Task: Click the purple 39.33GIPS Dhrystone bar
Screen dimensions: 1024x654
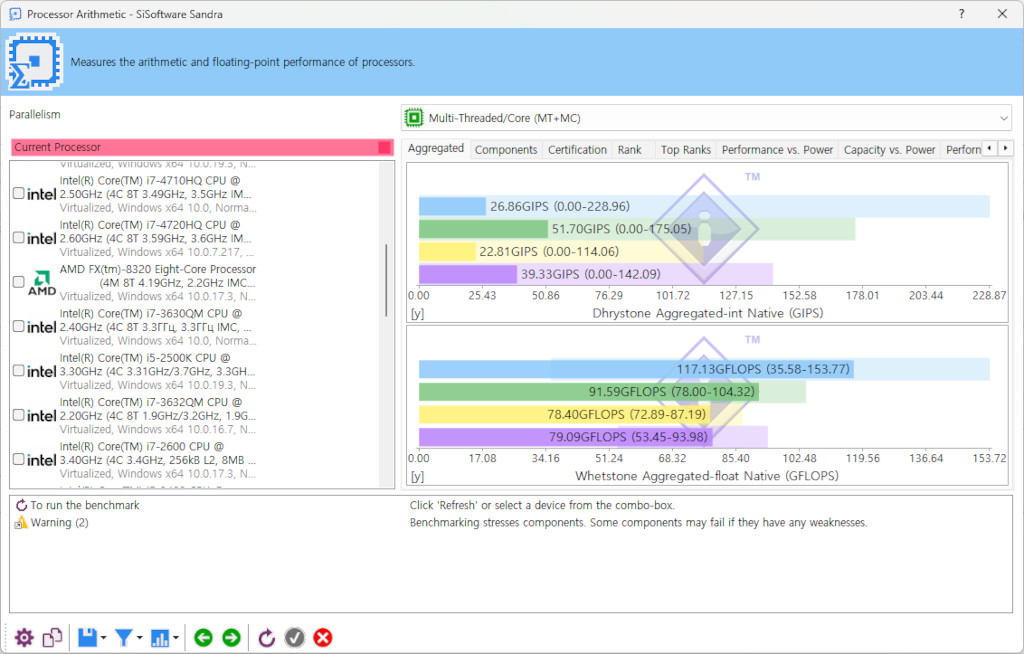Action: pos(468,274)
